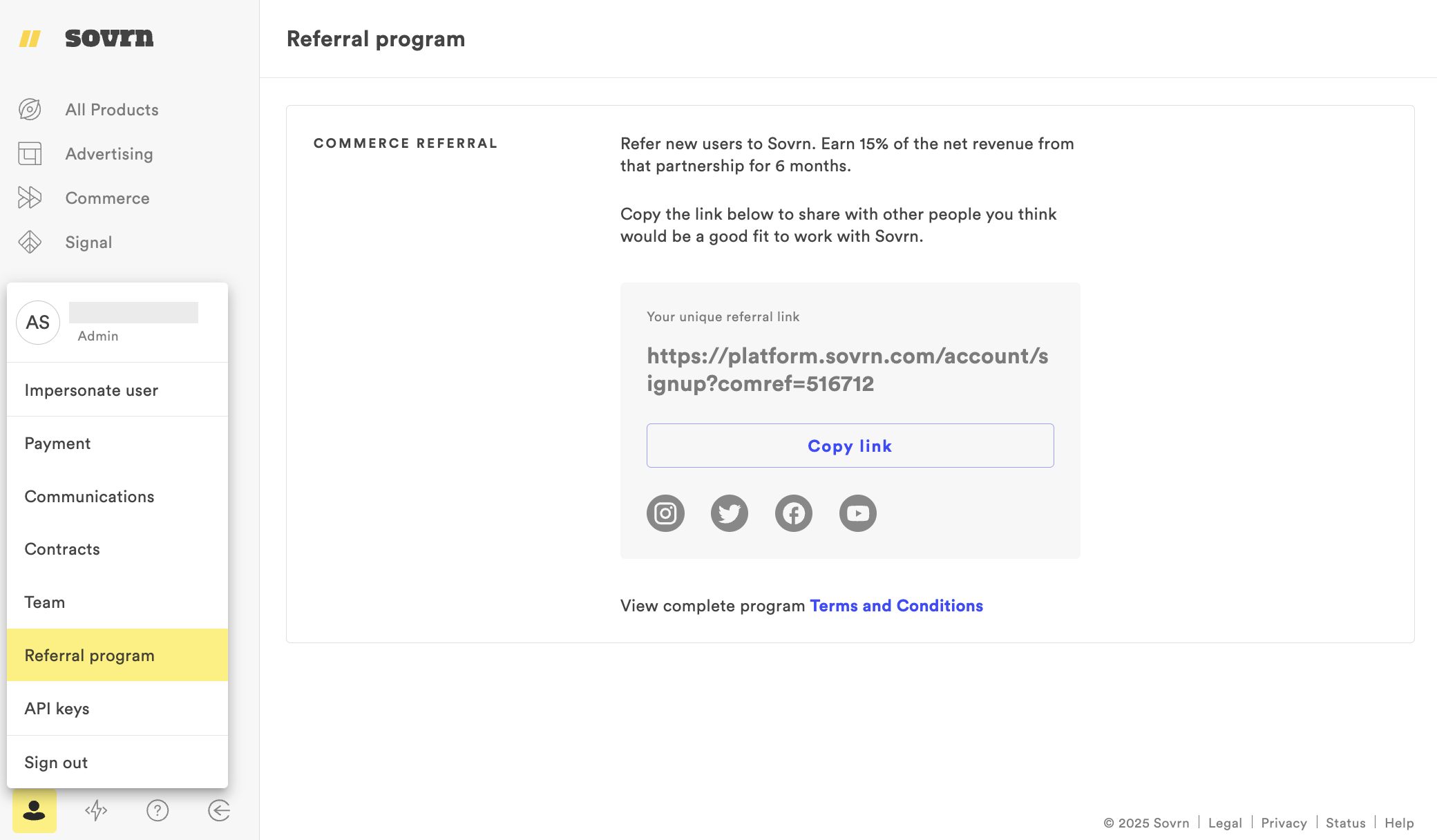Click the lightning bolt icon in bottom bar
The image size is (1437, 840).
tap(96, 810)
